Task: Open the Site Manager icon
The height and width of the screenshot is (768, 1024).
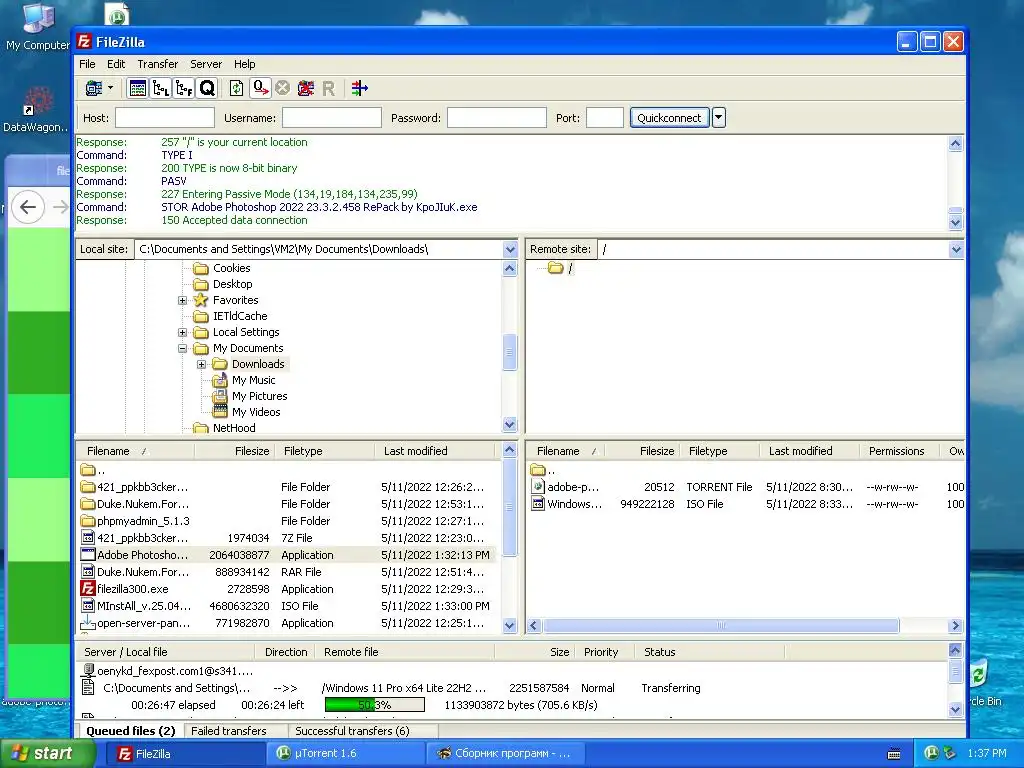Action: point(94,88)
